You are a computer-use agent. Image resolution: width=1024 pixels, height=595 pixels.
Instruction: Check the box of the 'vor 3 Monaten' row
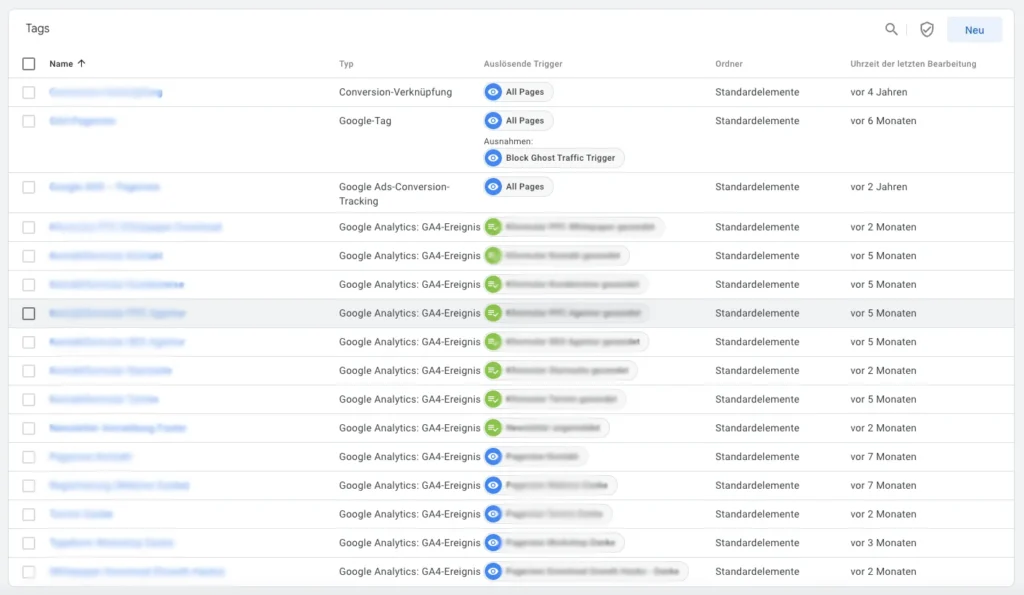point(29,543)
